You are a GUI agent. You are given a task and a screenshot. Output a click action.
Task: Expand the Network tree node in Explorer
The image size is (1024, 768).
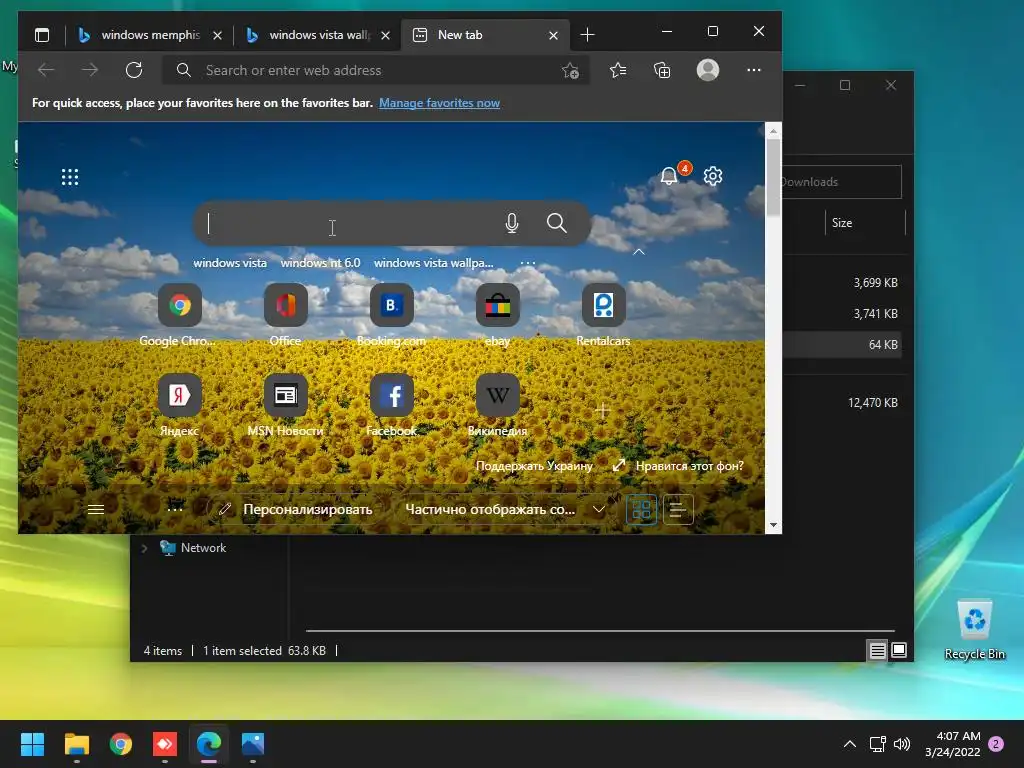coord(144,548)
